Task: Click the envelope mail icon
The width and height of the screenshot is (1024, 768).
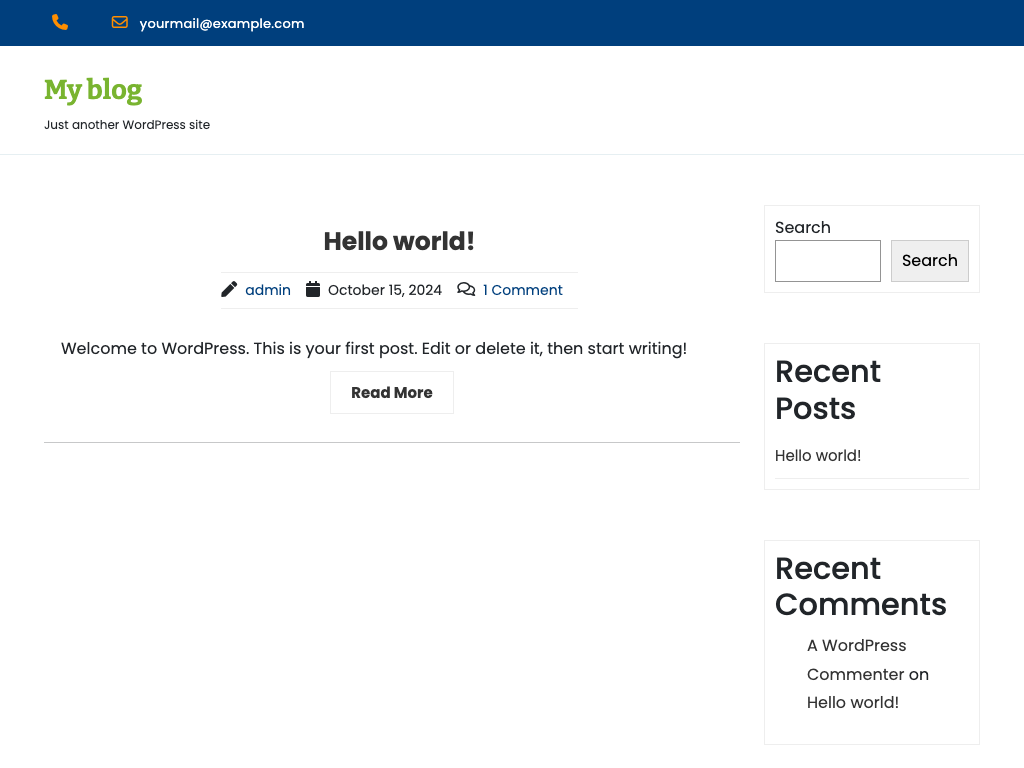Action: point(120,23)
